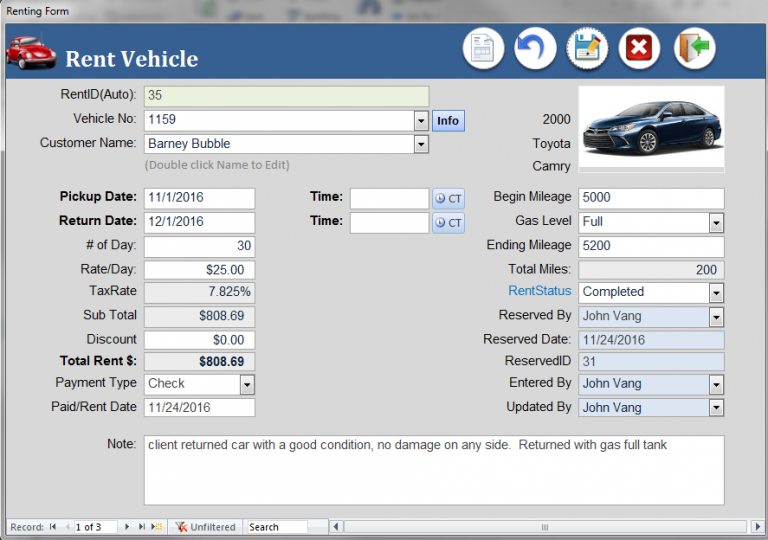Click the # of Day field
768x540 pixels.
(199, 246)
